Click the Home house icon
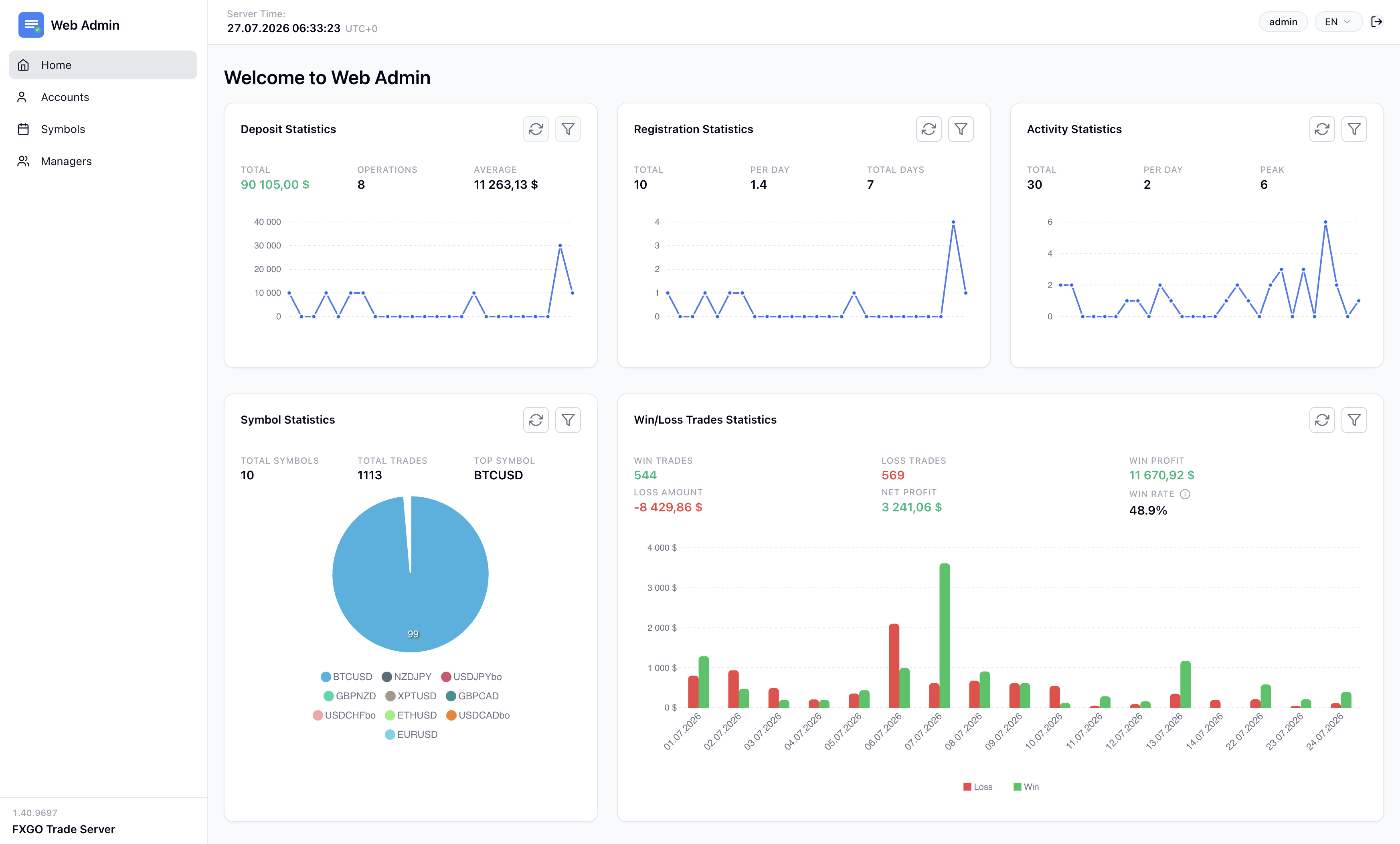 pos(23,65)
